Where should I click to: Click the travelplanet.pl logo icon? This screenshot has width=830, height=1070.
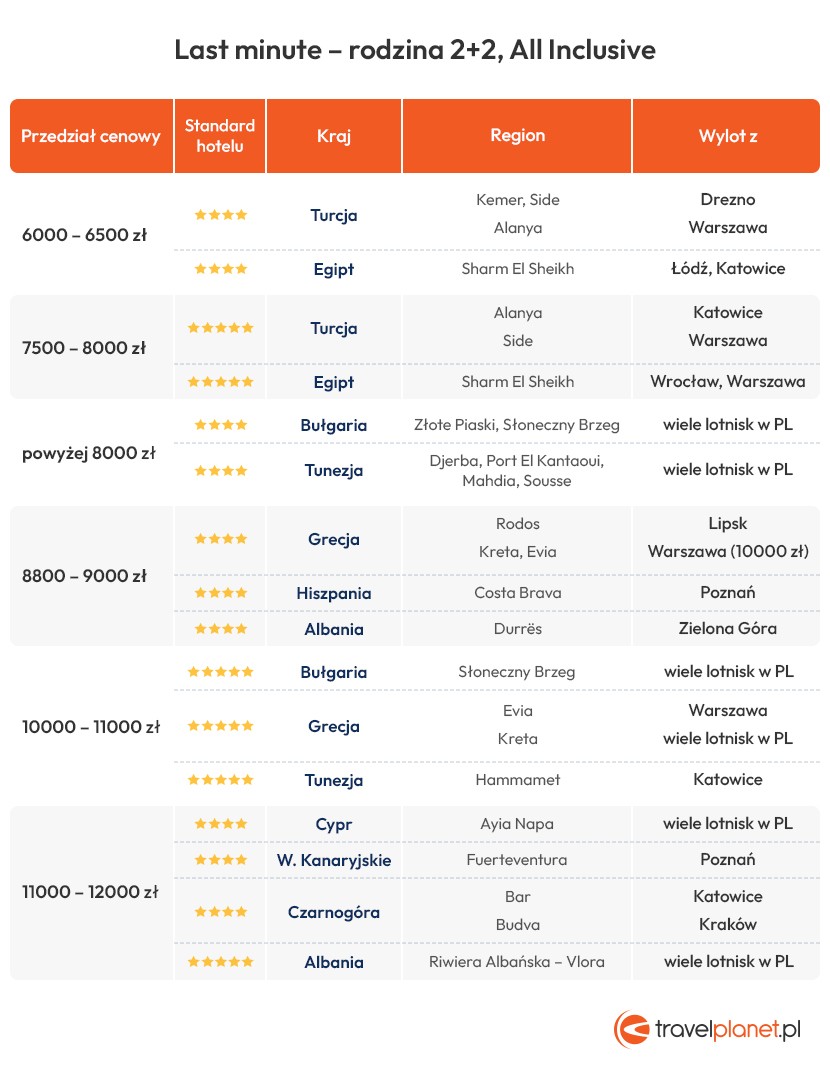631,1028
